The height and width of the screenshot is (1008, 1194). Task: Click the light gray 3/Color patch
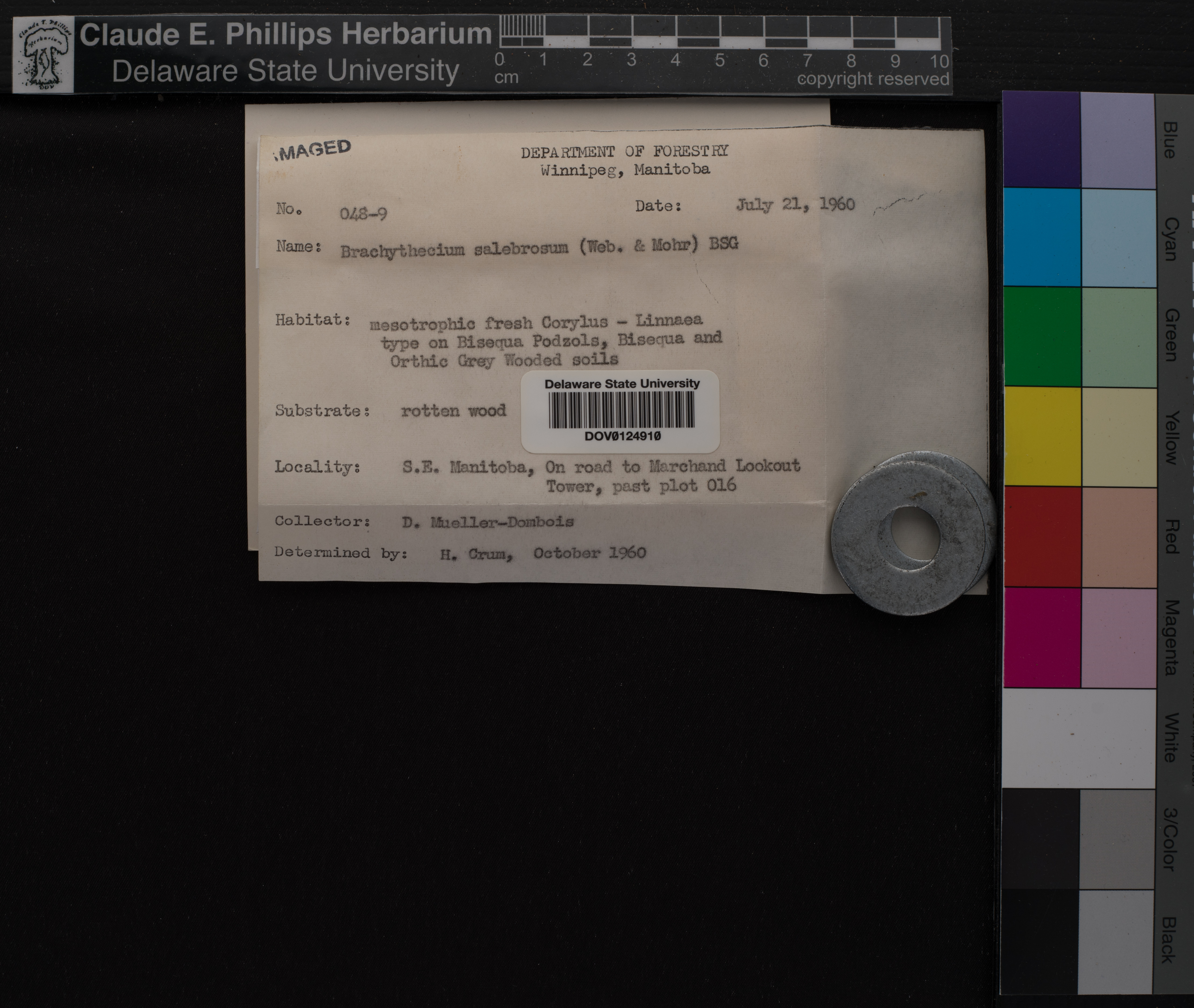click(x=1117, y=839)
